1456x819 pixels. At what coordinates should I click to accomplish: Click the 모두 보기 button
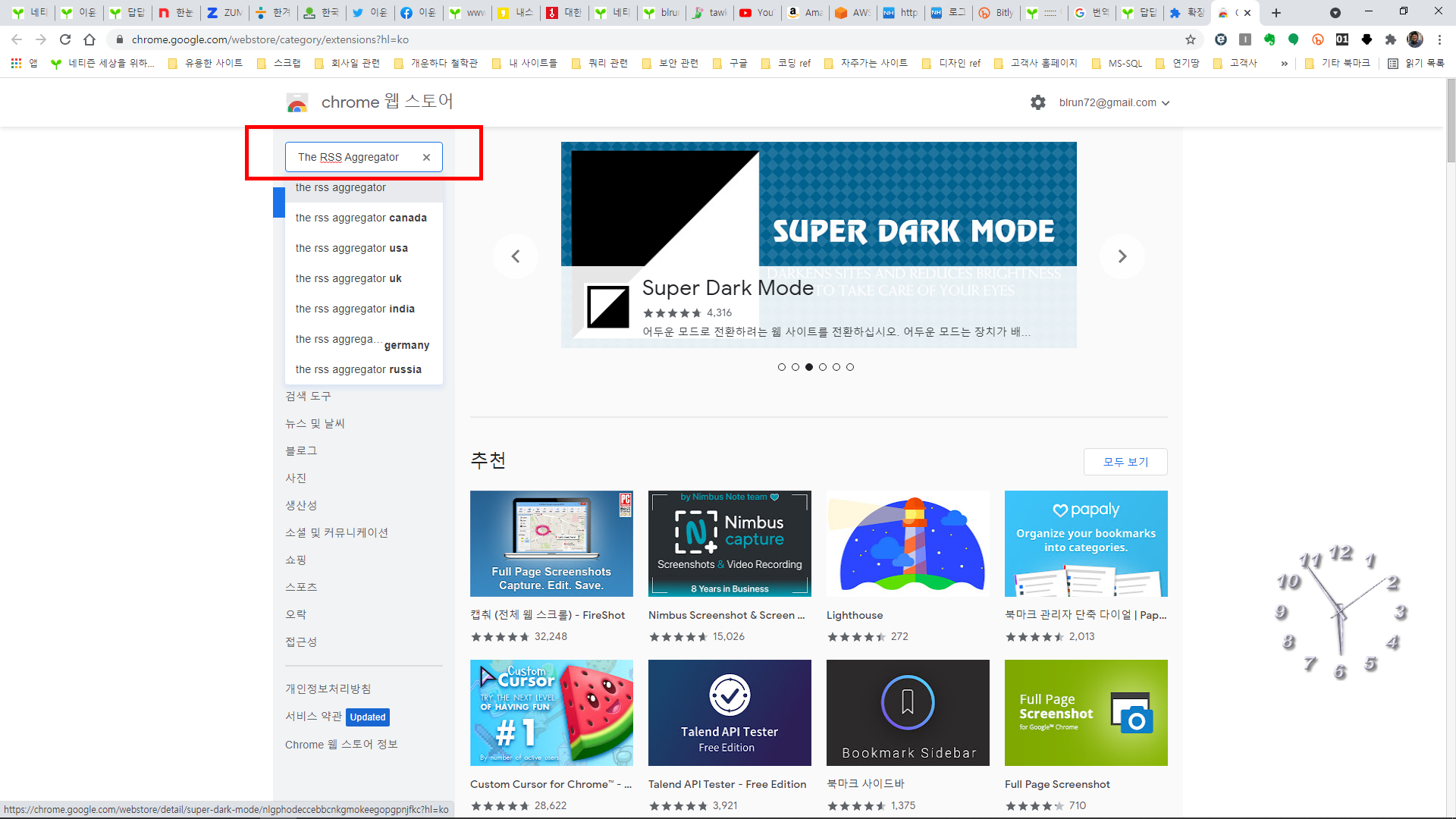tap(1125, 462)
